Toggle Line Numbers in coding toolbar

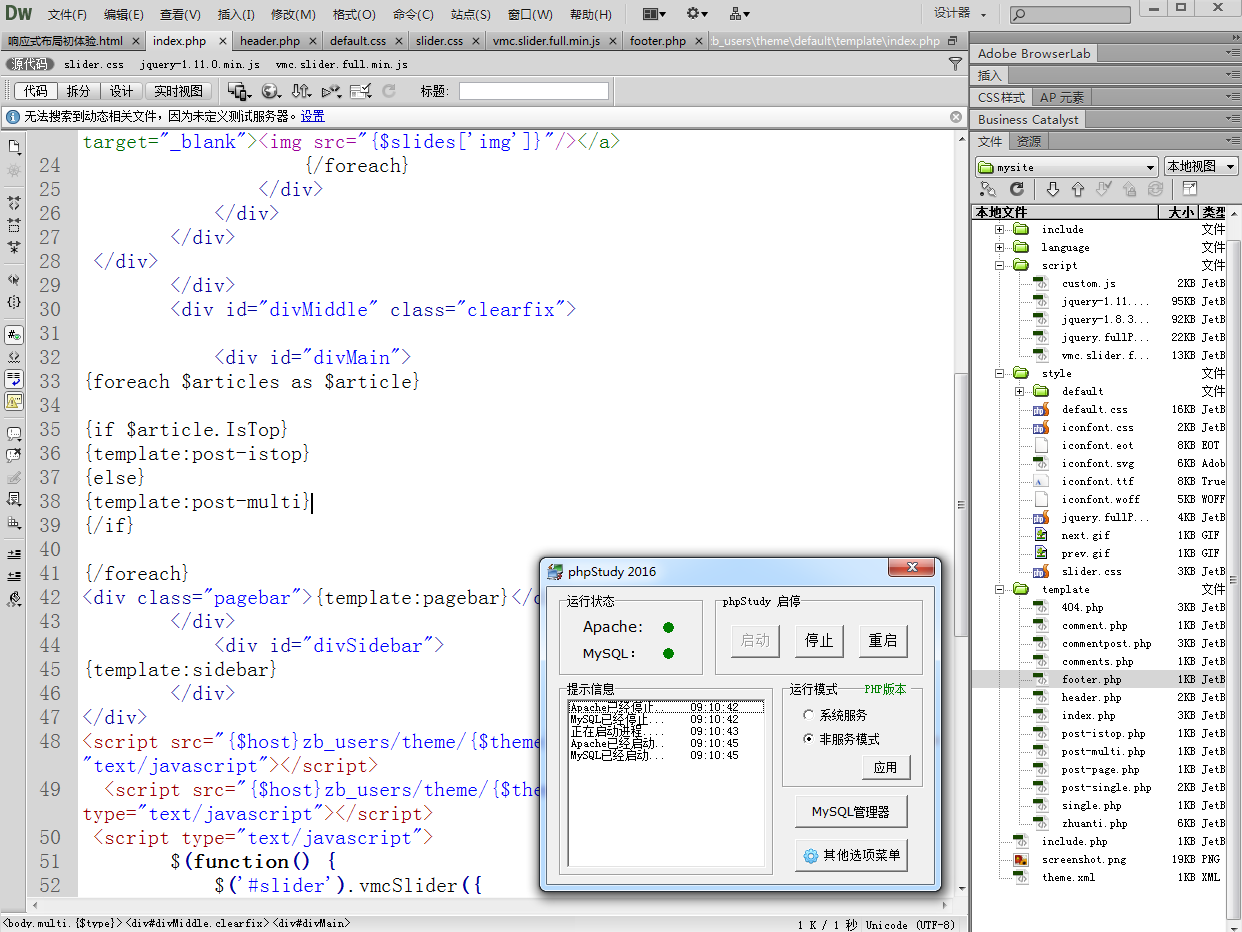pyautogui.click(x=14, y=334)
